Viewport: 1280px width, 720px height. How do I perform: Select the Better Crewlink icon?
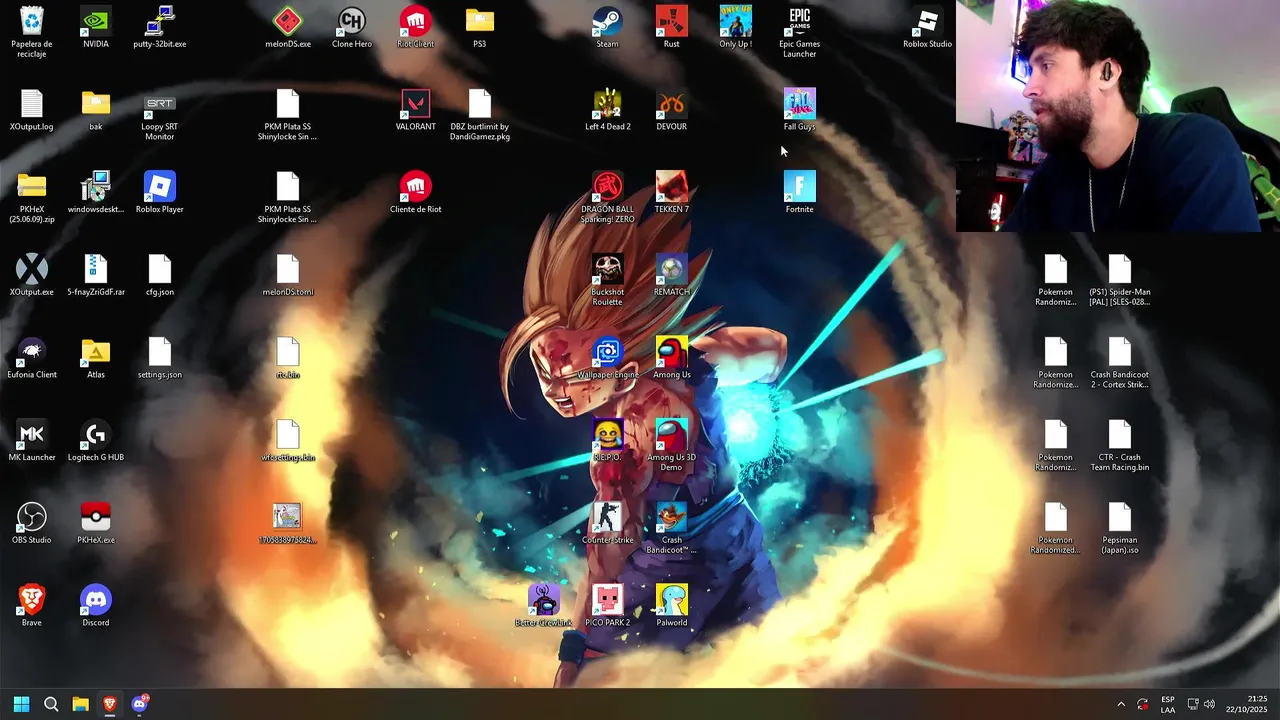click(544, 600)
